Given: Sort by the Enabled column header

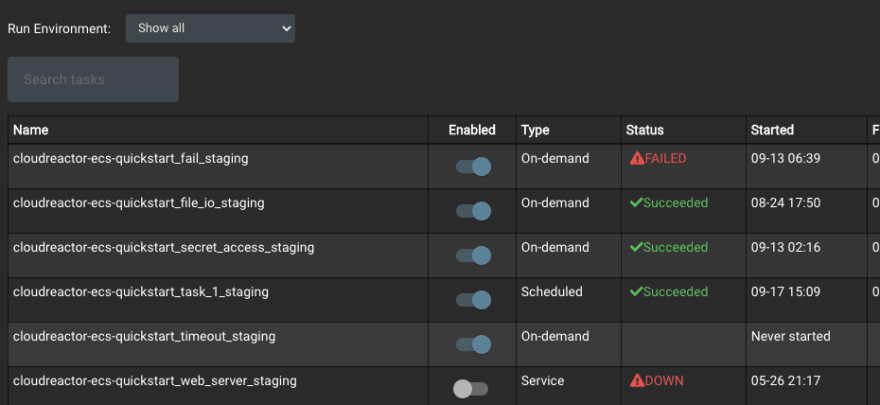Looking at the screenshot, I should [472, 130].
